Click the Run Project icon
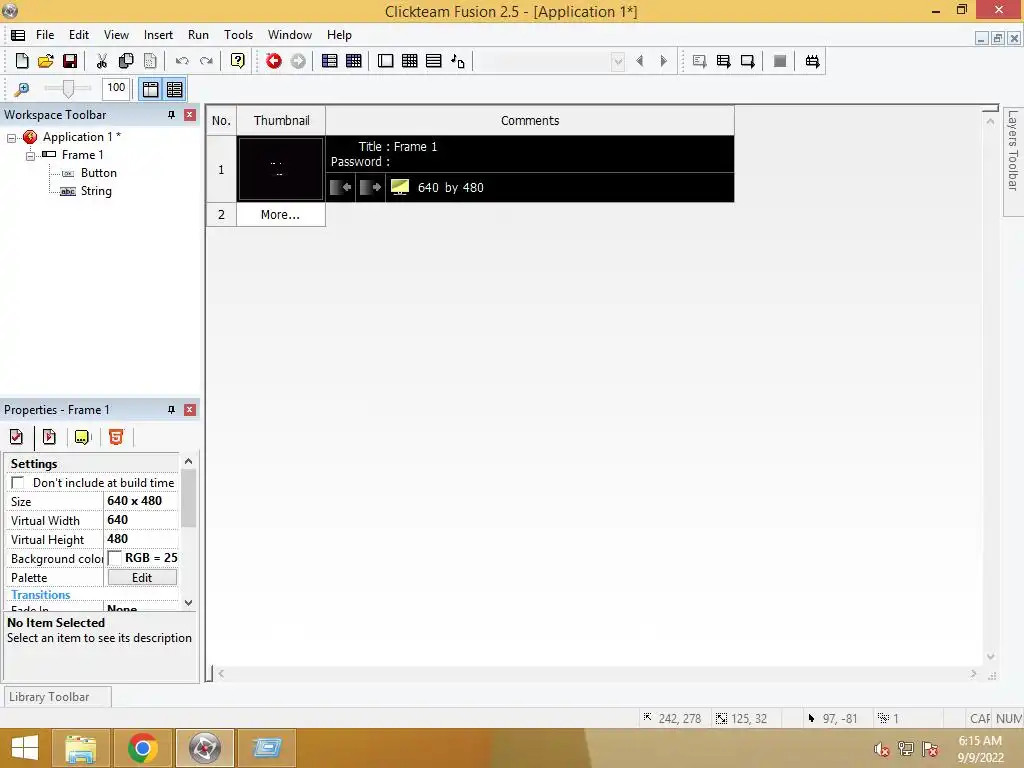Screen dimensions: 1024x768 coord(699,61)
